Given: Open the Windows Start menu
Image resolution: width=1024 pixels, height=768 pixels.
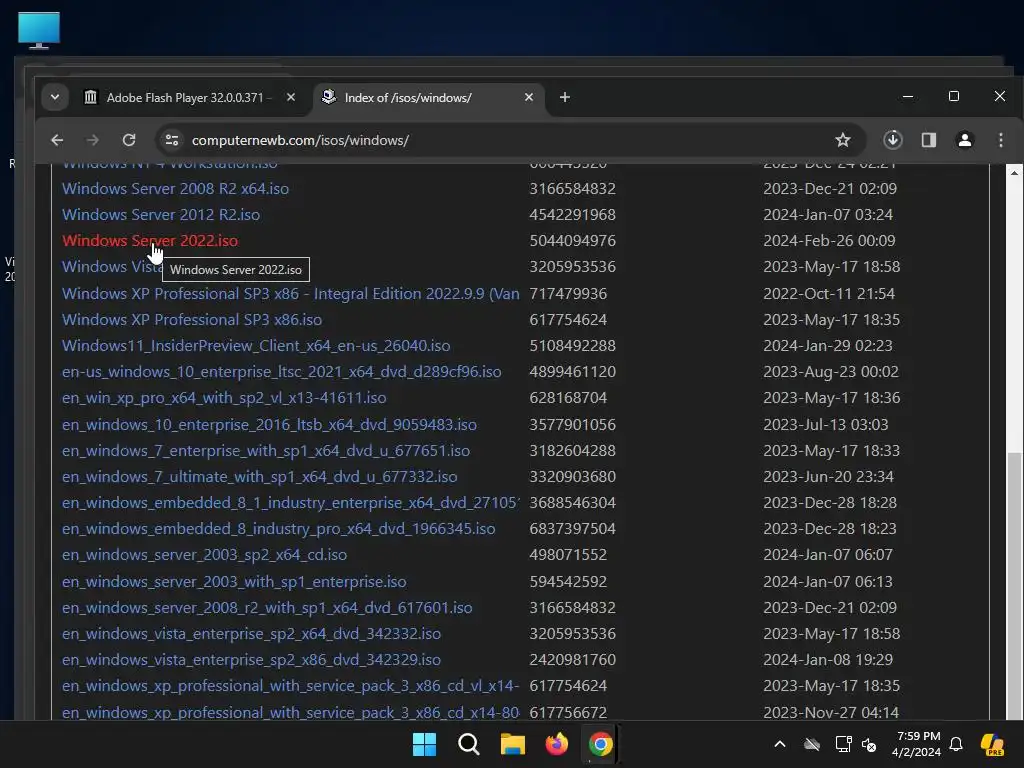Looking at the screenshot, I should tap(424, 744).
